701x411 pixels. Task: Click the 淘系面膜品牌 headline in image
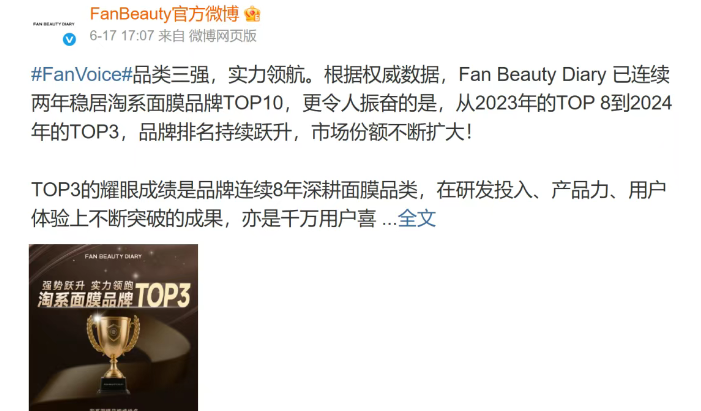pos(85,300)
